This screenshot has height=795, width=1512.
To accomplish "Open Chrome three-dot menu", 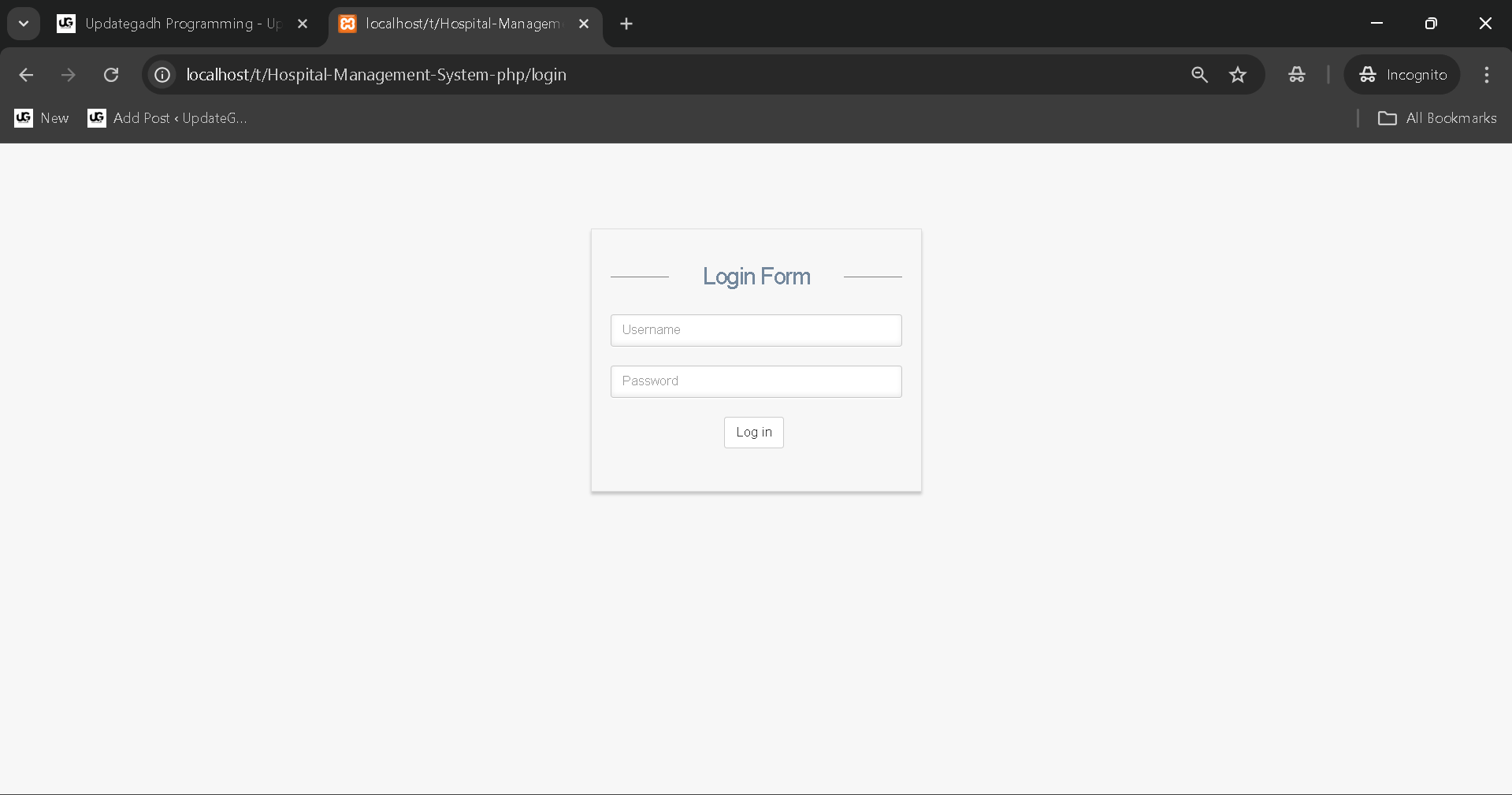I will [x=1487, y=75].
